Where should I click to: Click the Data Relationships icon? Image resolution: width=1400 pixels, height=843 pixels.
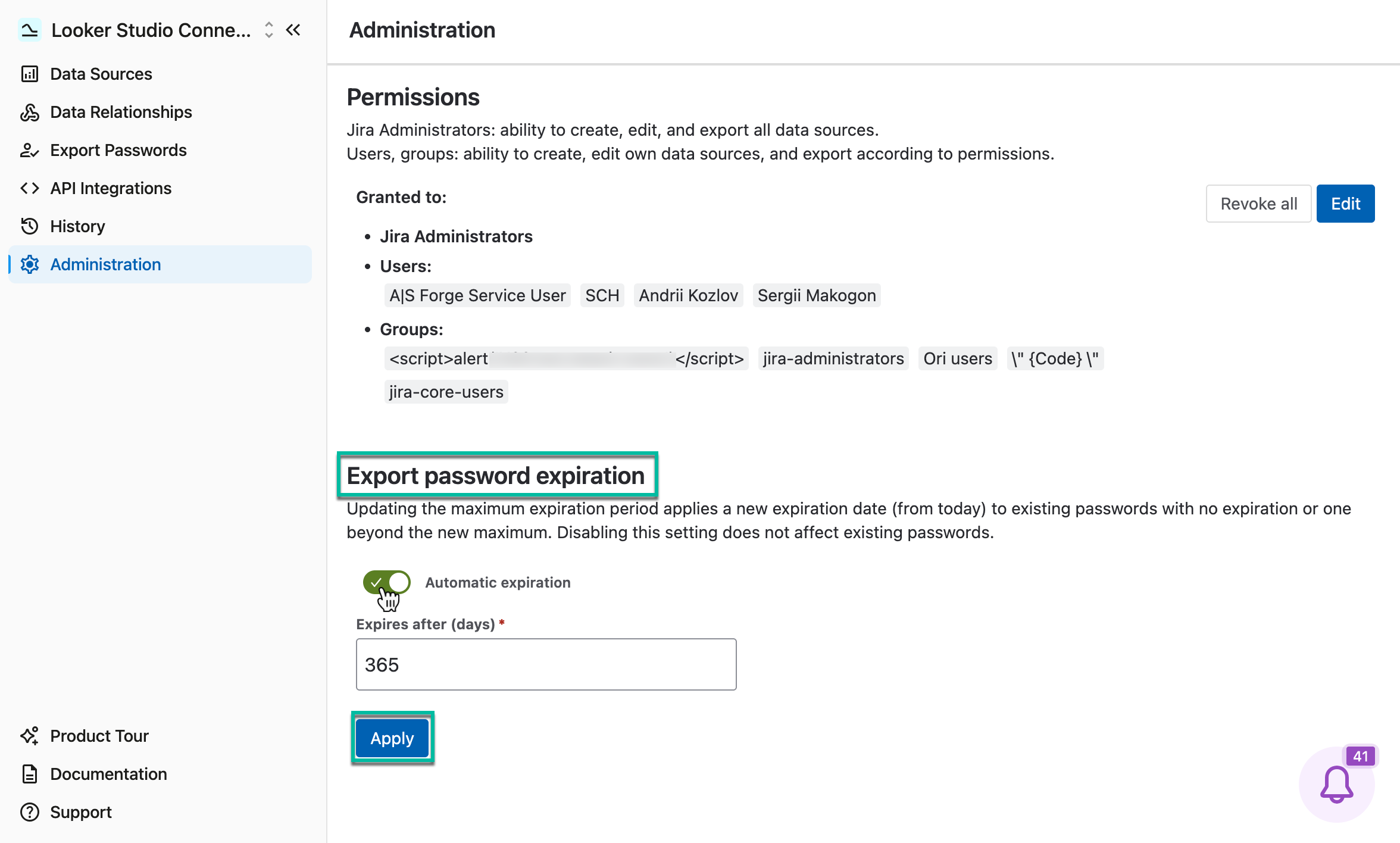pyautogui.click(x=30, y=112)
